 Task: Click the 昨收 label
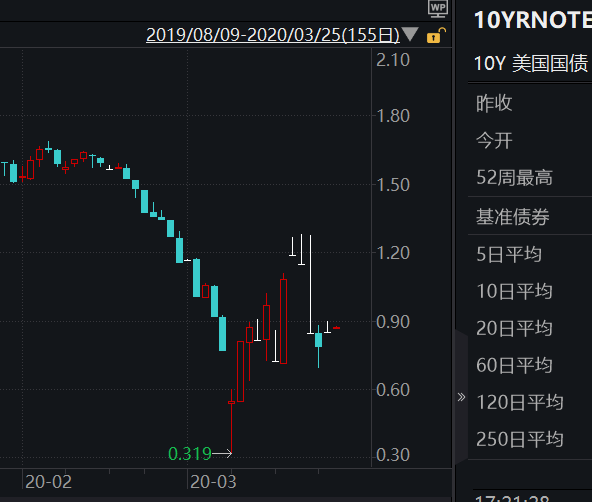(x=494, y=103)
